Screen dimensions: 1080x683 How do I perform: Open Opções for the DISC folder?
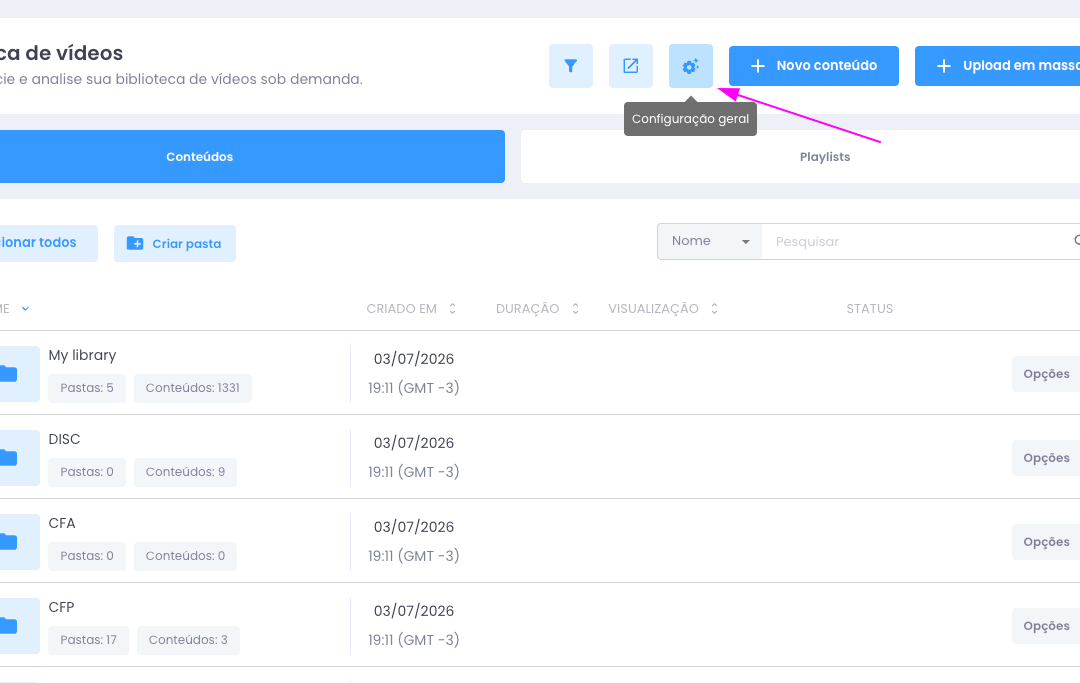(1046, 458)
